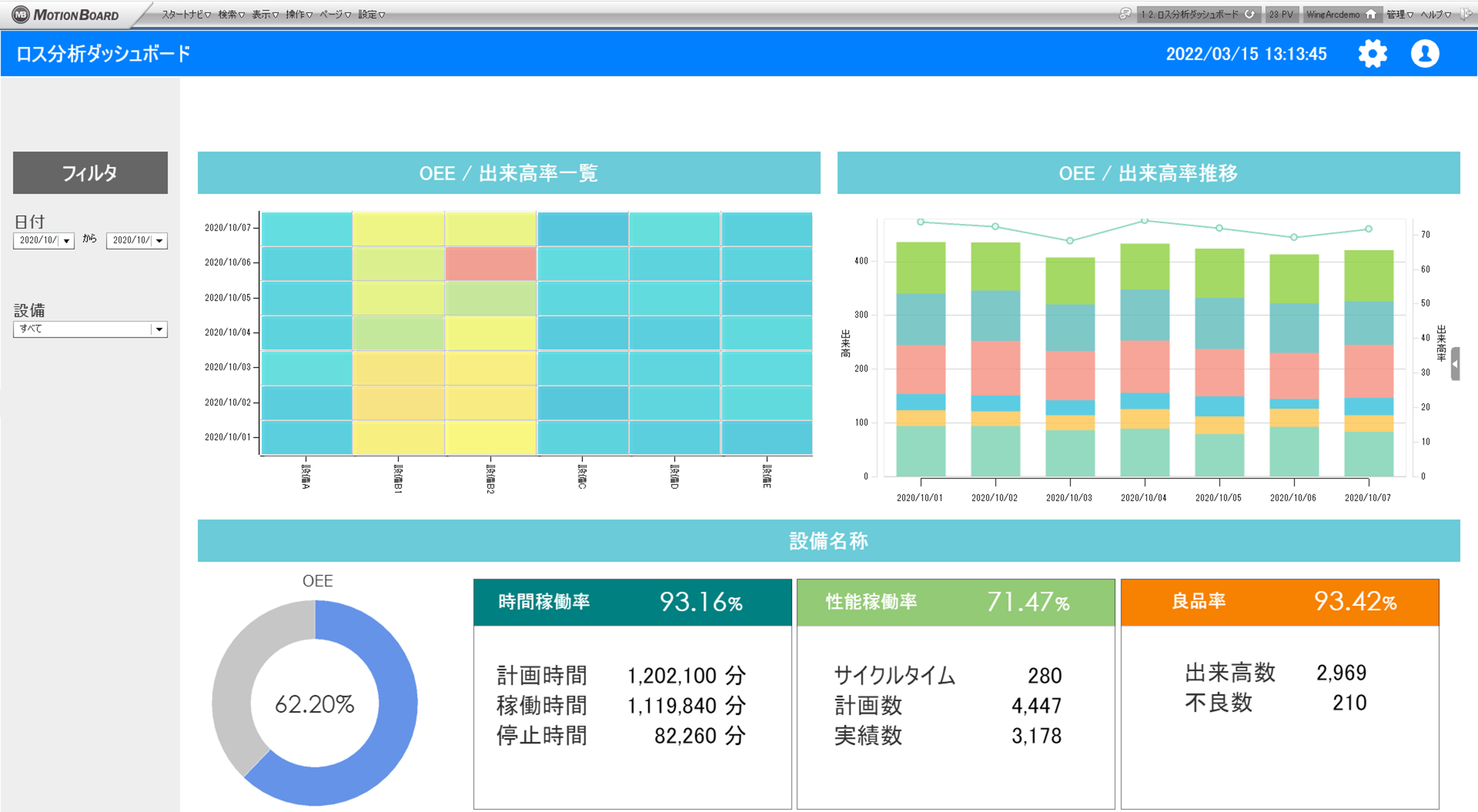Open the user profile icon
This screenshot has width=1478, height=812.
point(1424,54)
